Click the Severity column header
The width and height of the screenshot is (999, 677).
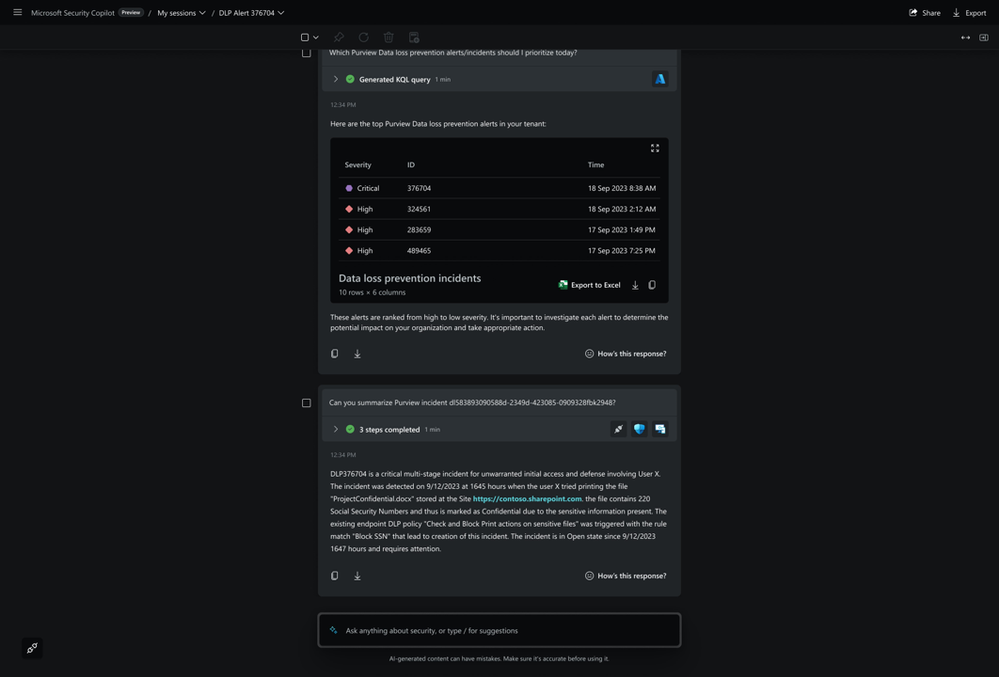point(357,165)
